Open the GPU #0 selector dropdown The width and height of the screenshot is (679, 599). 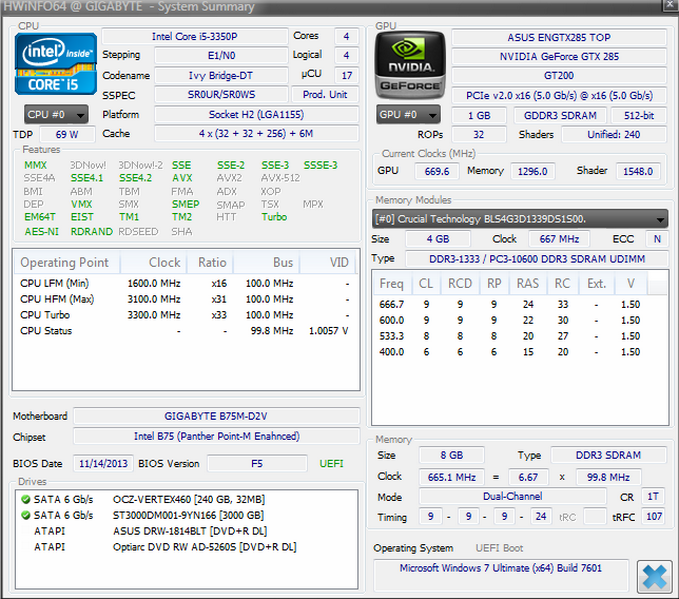click(408, 115)
